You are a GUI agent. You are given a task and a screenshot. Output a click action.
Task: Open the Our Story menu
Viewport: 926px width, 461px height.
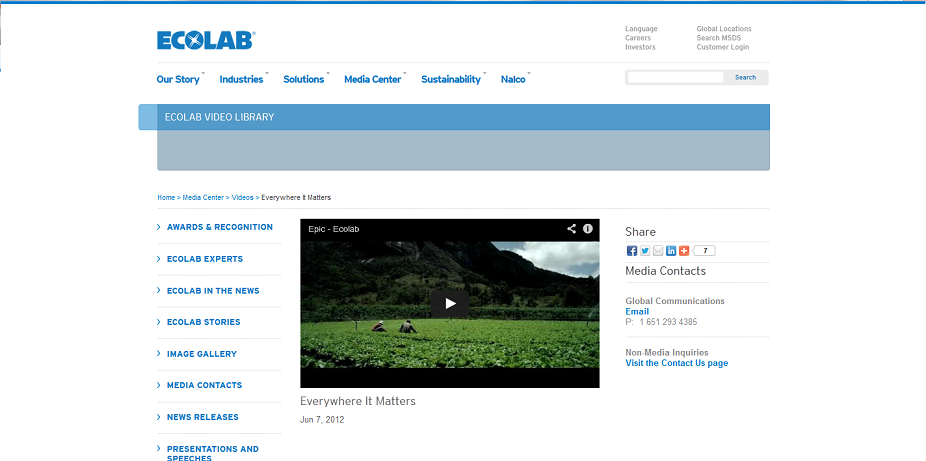[x=178, y=79]
